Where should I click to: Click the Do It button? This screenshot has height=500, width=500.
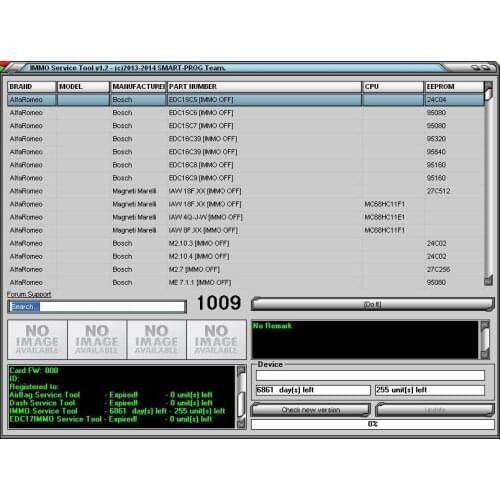pos(372,304)
